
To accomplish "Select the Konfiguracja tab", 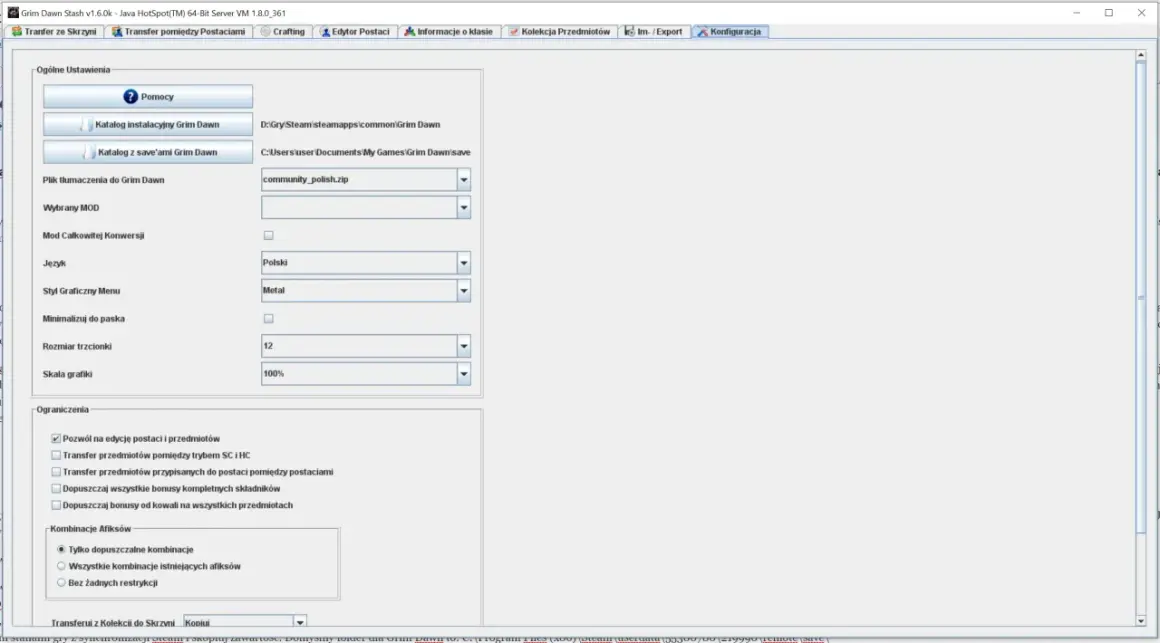I will [x=729, y=32].
